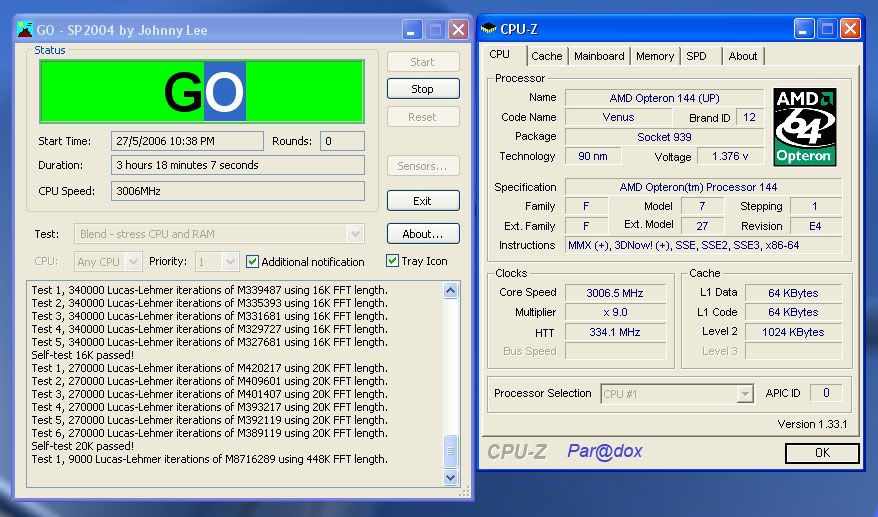The height and width of the screenshot is (517, 878).
Task: Open the CPU affinity dropdown
Action: pyautogui.click(x=133, y=262)
